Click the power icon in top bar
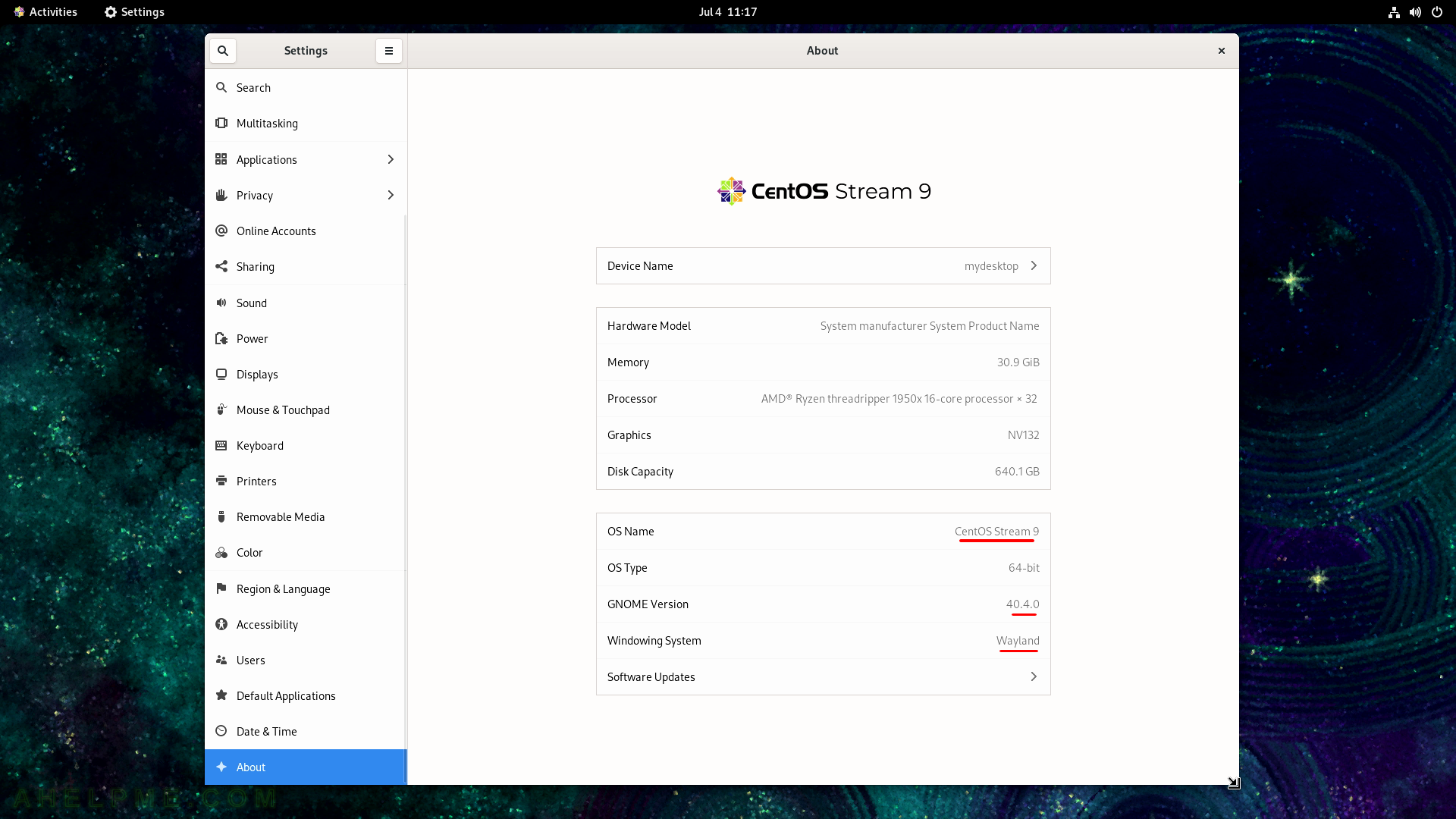 1437,12
